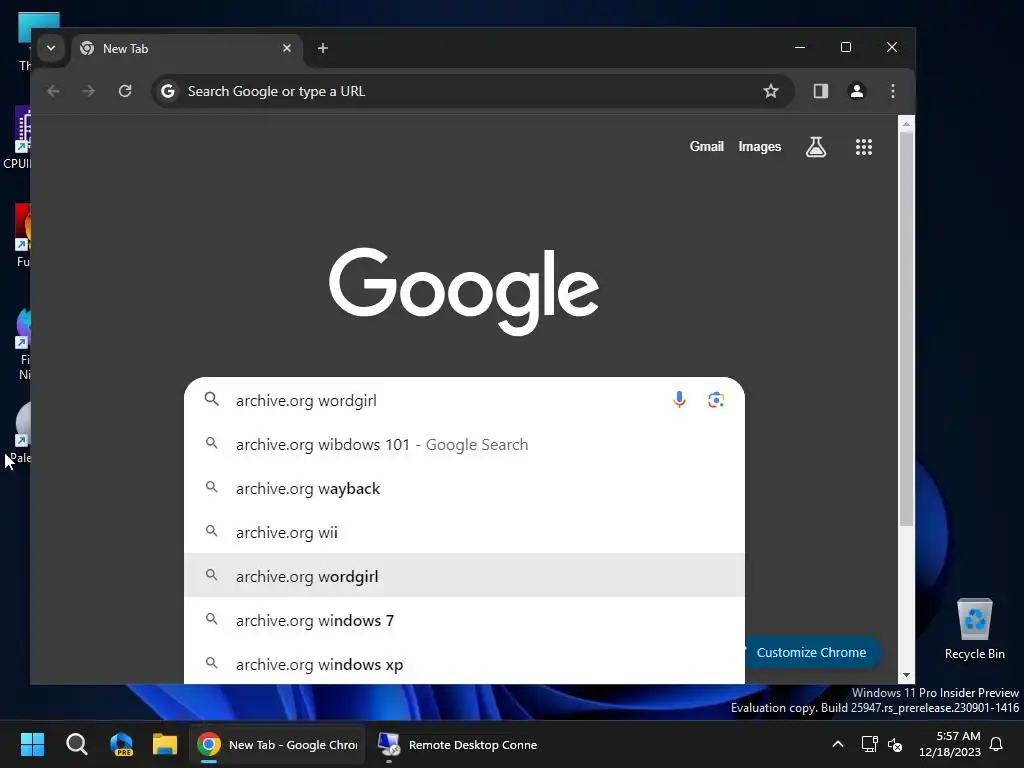
Task: Select the CPUID desktop shortcut
Action: point(17,138)
